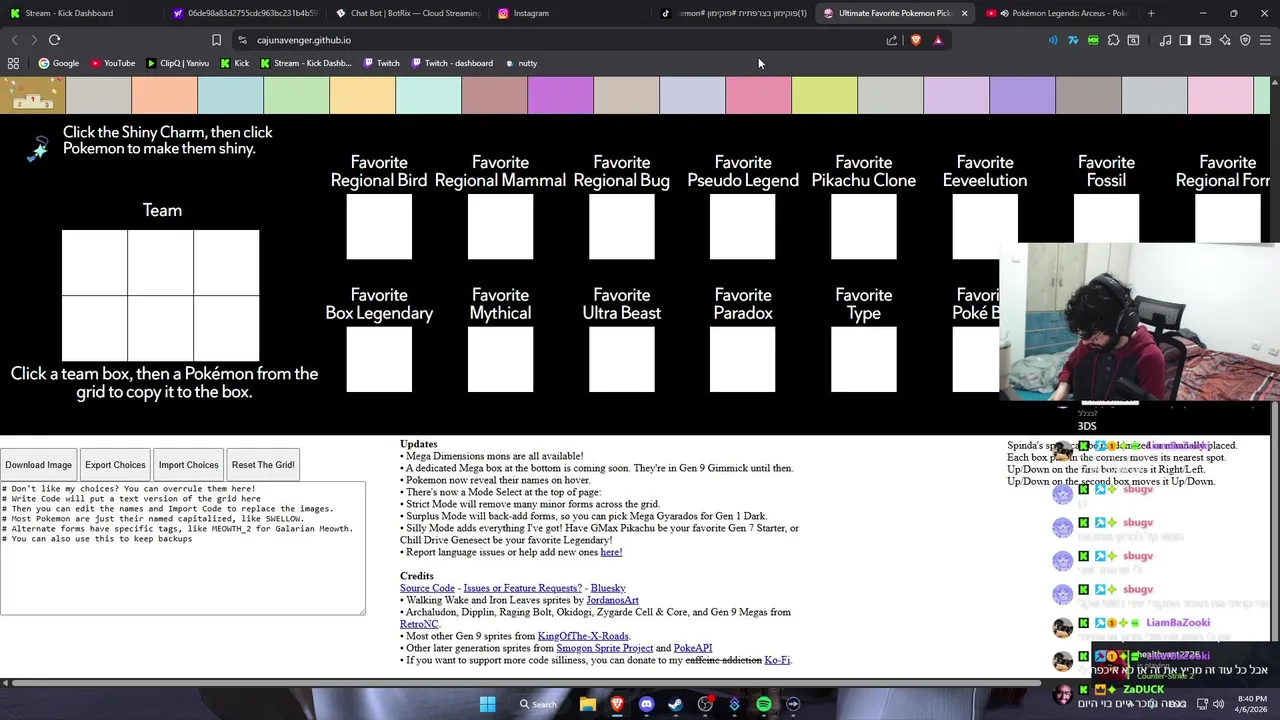The width and height of the screenshot is (1280, 720).
Task: Select the peach orange swatch in top bar
Action: point(164,96)
